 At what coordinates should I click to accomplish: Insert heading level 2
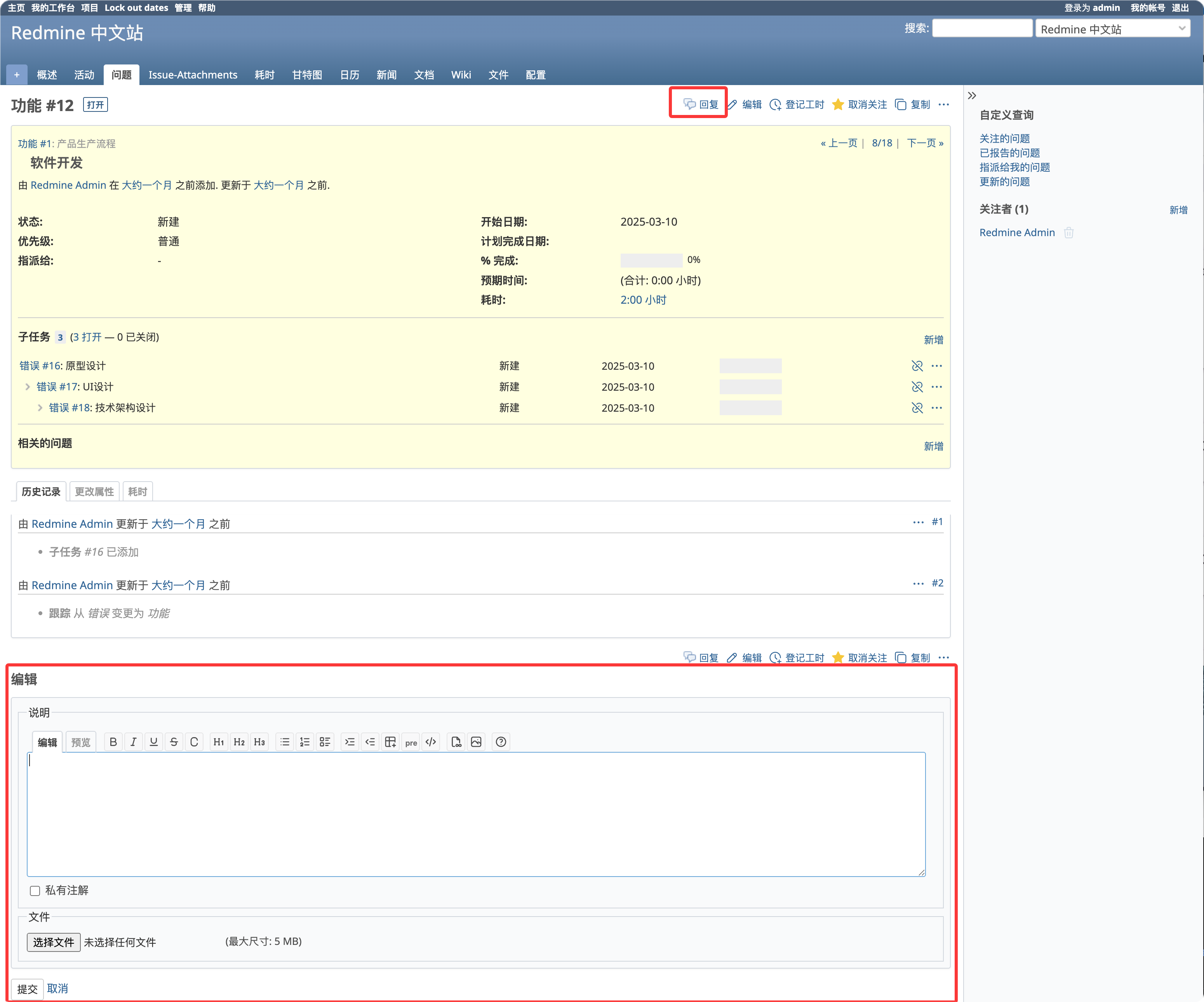point(239,742)
